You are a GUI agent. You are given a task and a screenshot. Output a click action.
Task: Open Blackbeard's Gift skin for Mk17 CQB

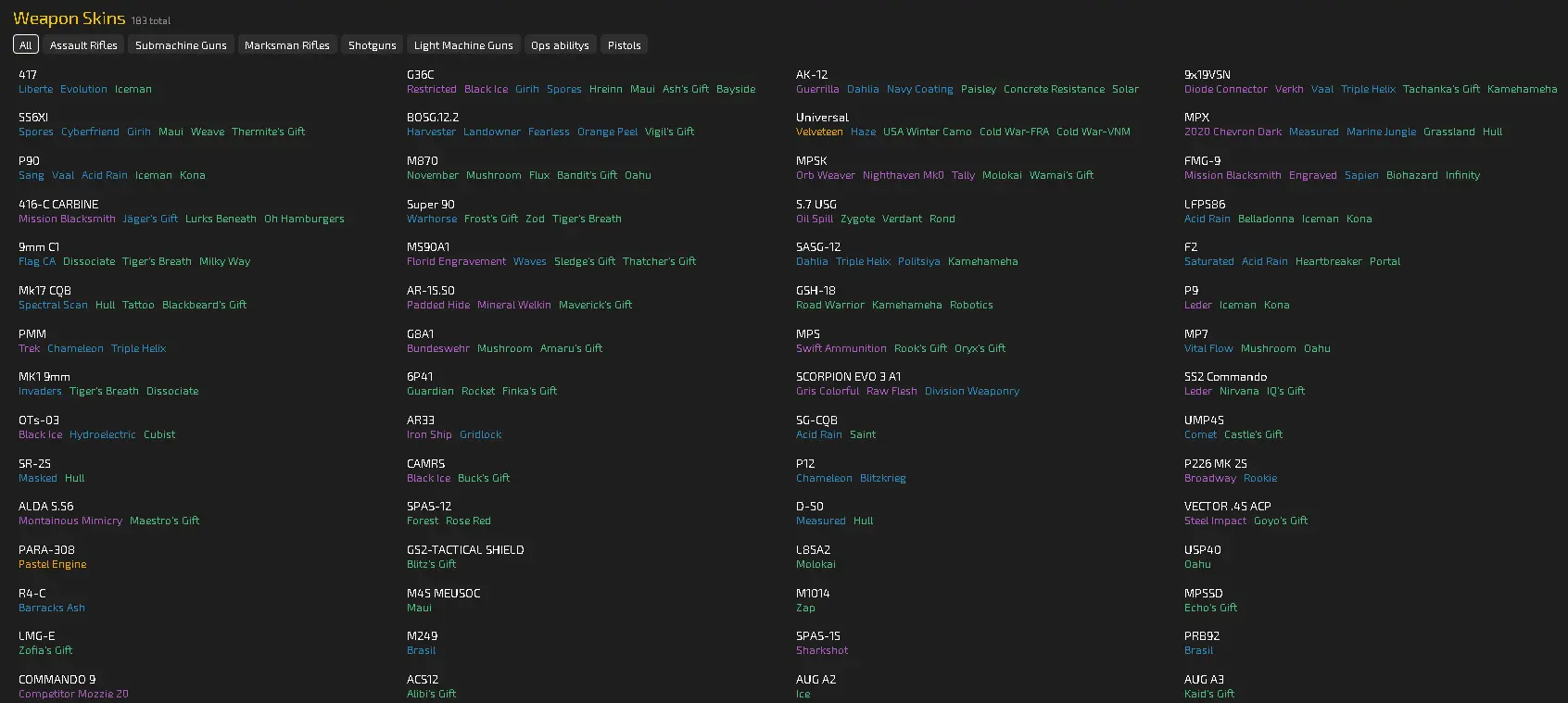204,305
